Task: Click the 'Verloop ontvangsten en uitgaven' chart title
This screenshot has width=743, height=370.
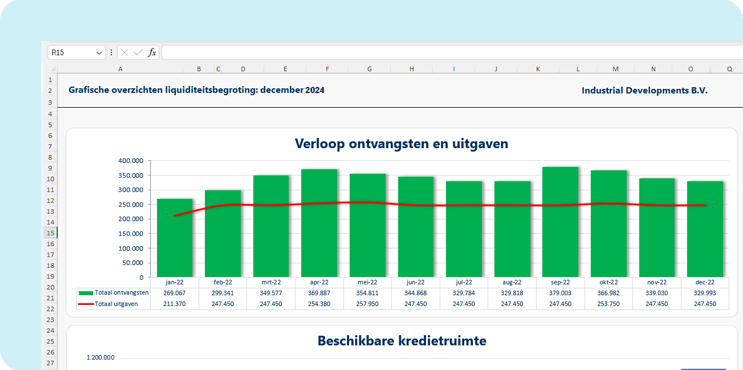Action: (x=401, y=144)
